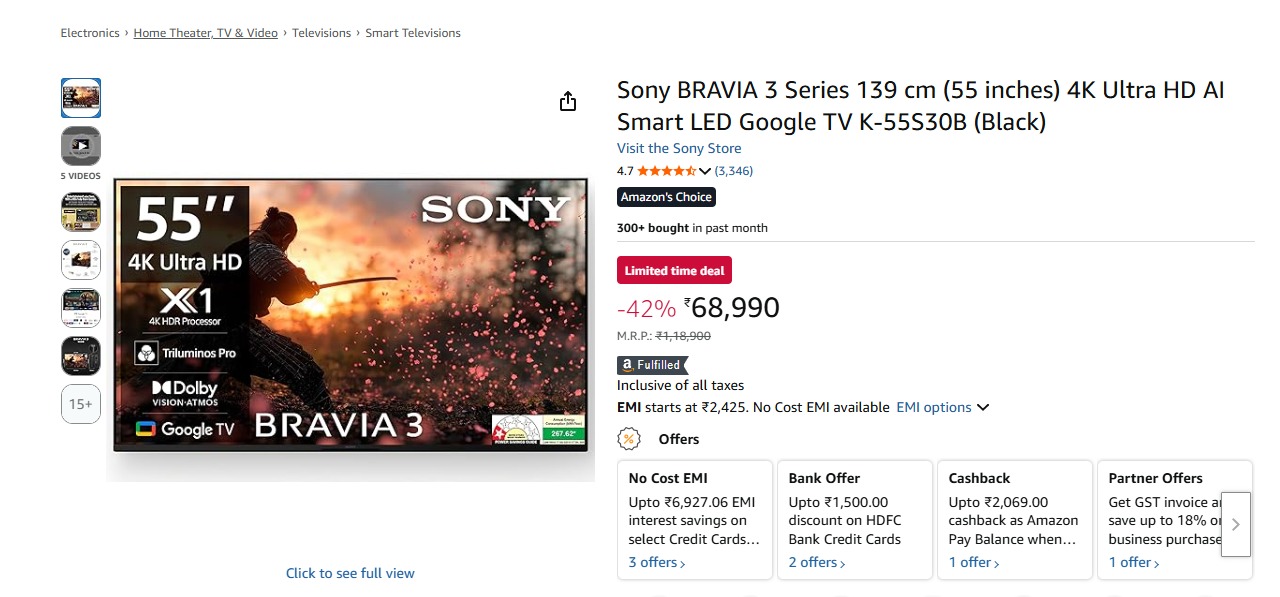Go to Televisions breadcrumb
The image size is (1280, 597).
(x=321, y=33)
